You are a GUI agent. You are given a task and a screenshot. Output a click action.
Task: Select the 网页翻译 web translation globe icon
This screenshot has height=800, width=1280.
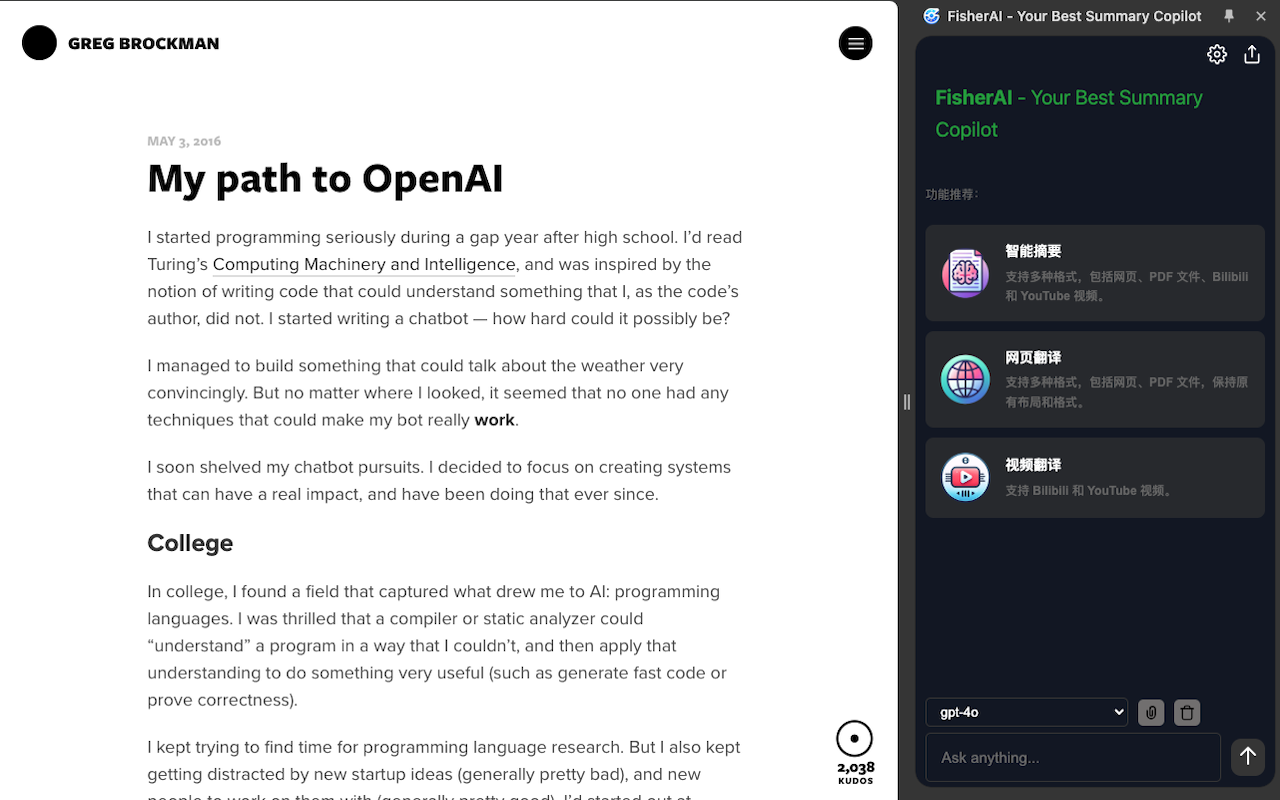click(x=965, y=379)
